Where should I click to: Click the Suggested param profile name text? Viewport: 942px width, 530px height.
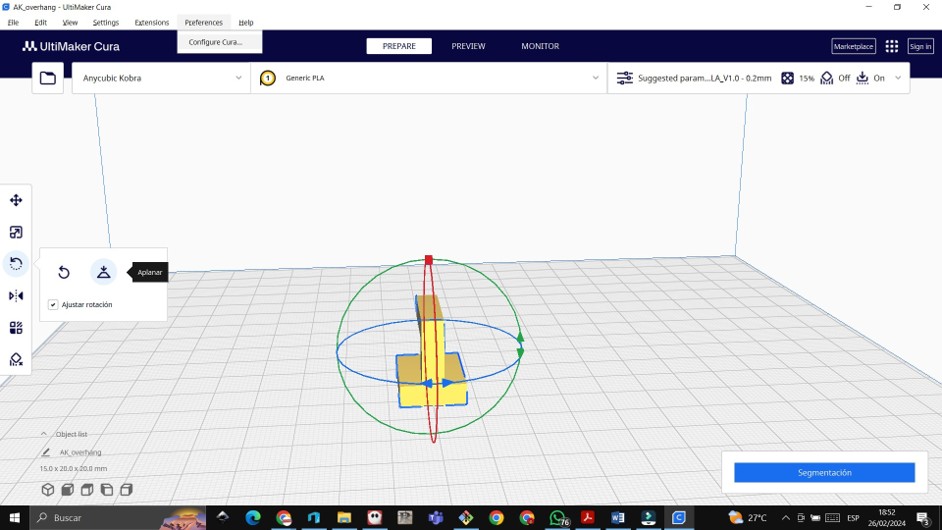click(704, 78)
